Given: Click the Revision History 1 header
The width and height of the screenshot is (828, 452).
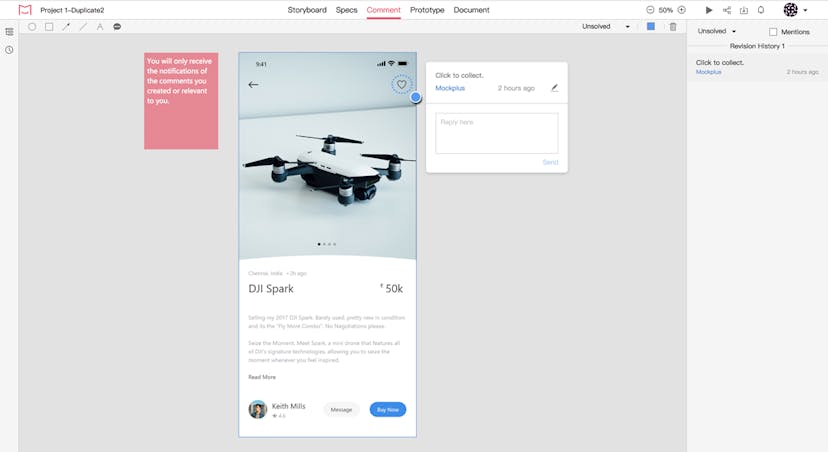Looking at the screenshot, I should click(757, 46).
